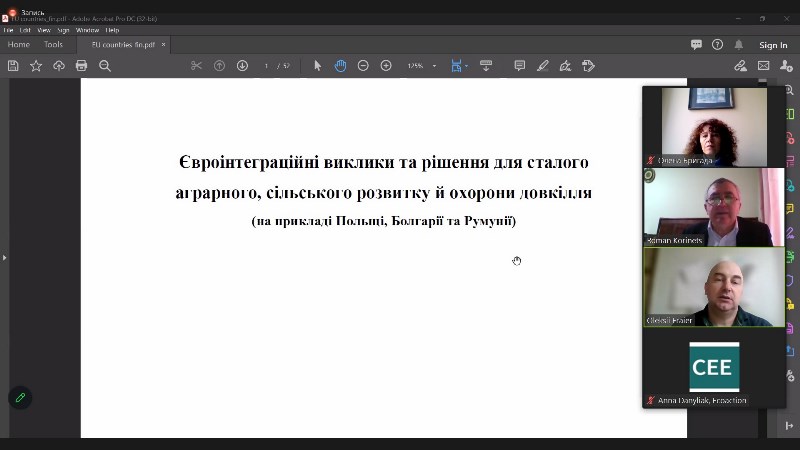Viewport: 800px width, 450px height.
Task: Go to next page arrow
Action: (x=242, y=66)
